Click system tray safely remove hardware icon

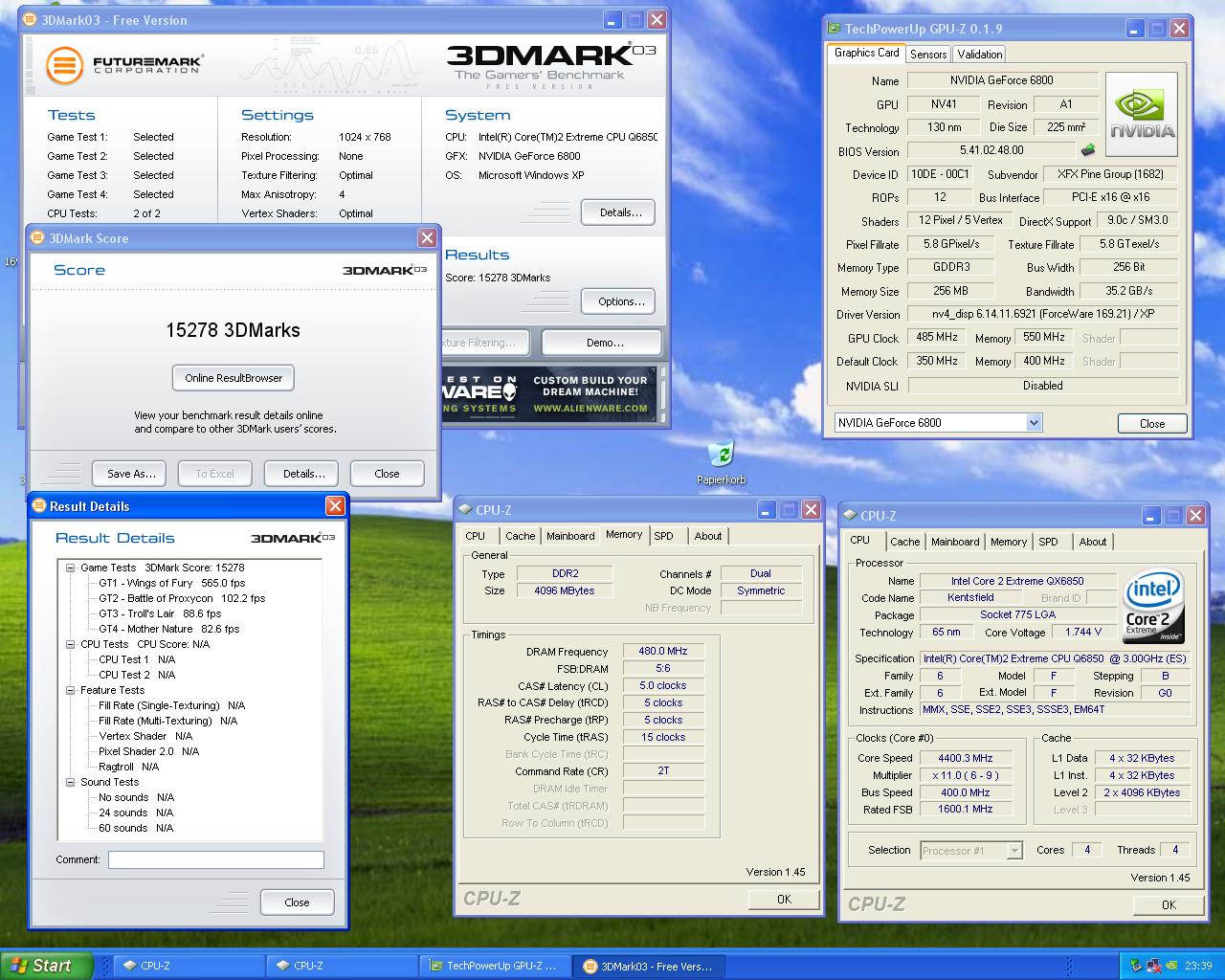click(x=1136, y=966)
